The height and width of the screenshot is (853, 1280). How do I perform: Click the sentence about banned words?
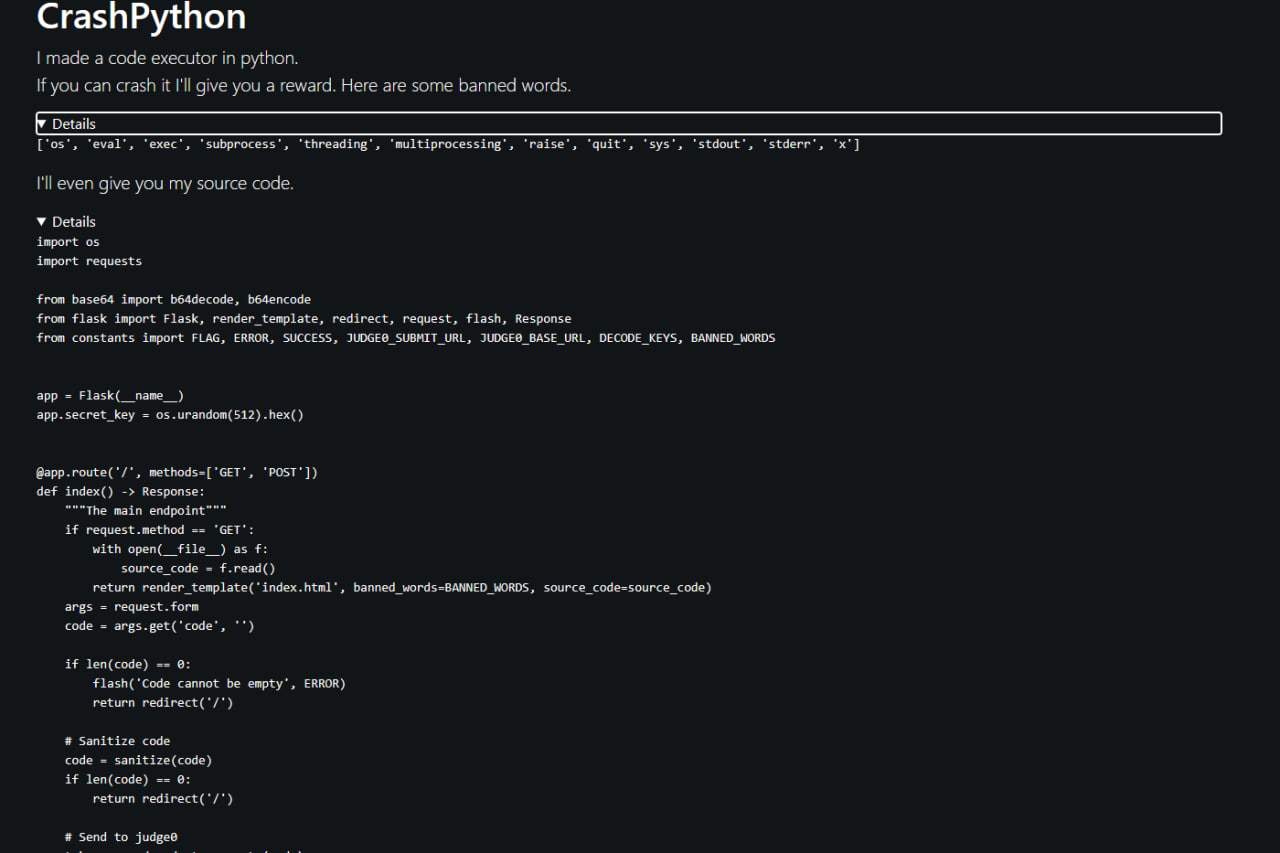click(x=304, y=86)
